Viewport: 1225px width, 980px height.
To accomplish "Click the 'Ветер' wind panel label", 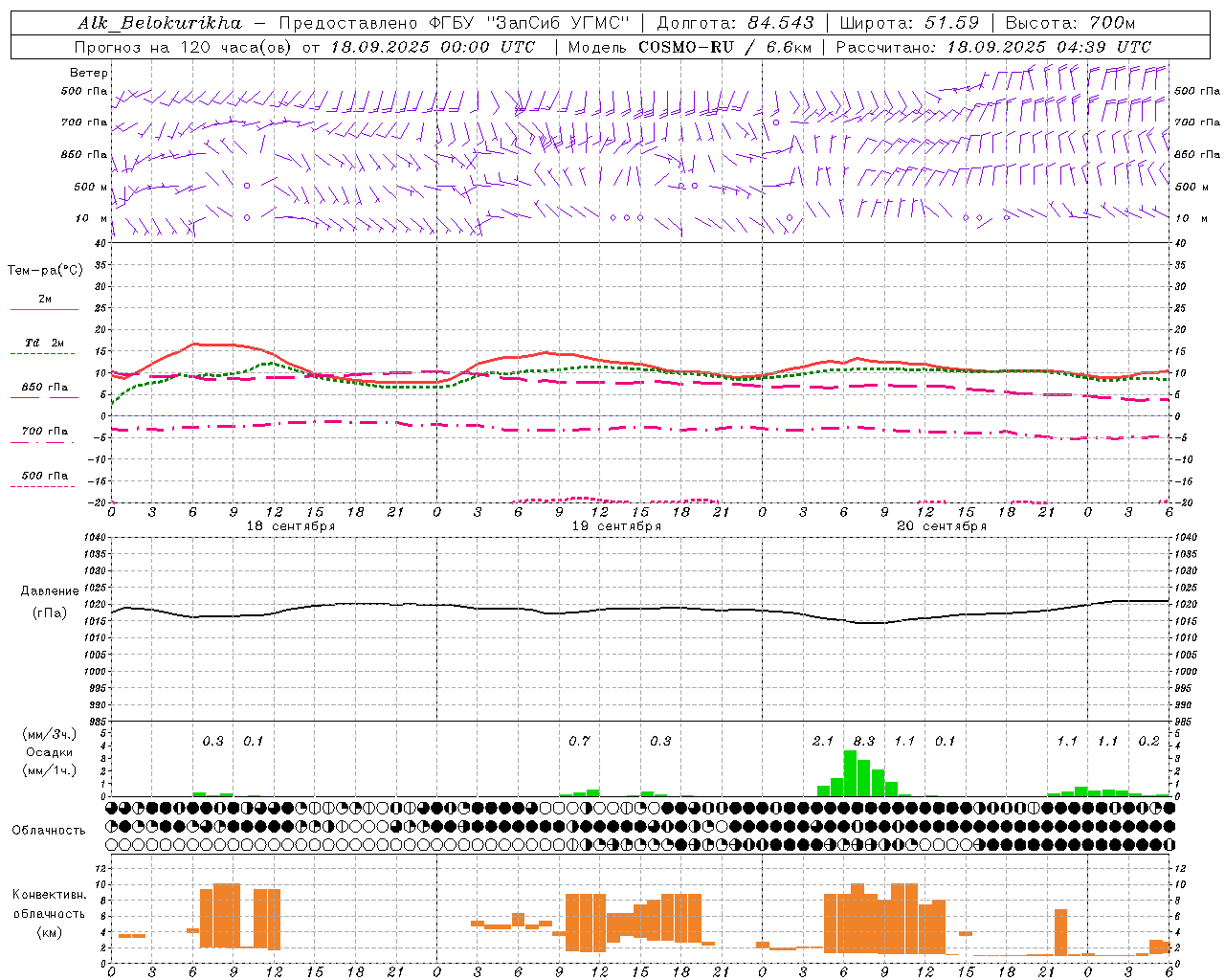I will 89,73.
